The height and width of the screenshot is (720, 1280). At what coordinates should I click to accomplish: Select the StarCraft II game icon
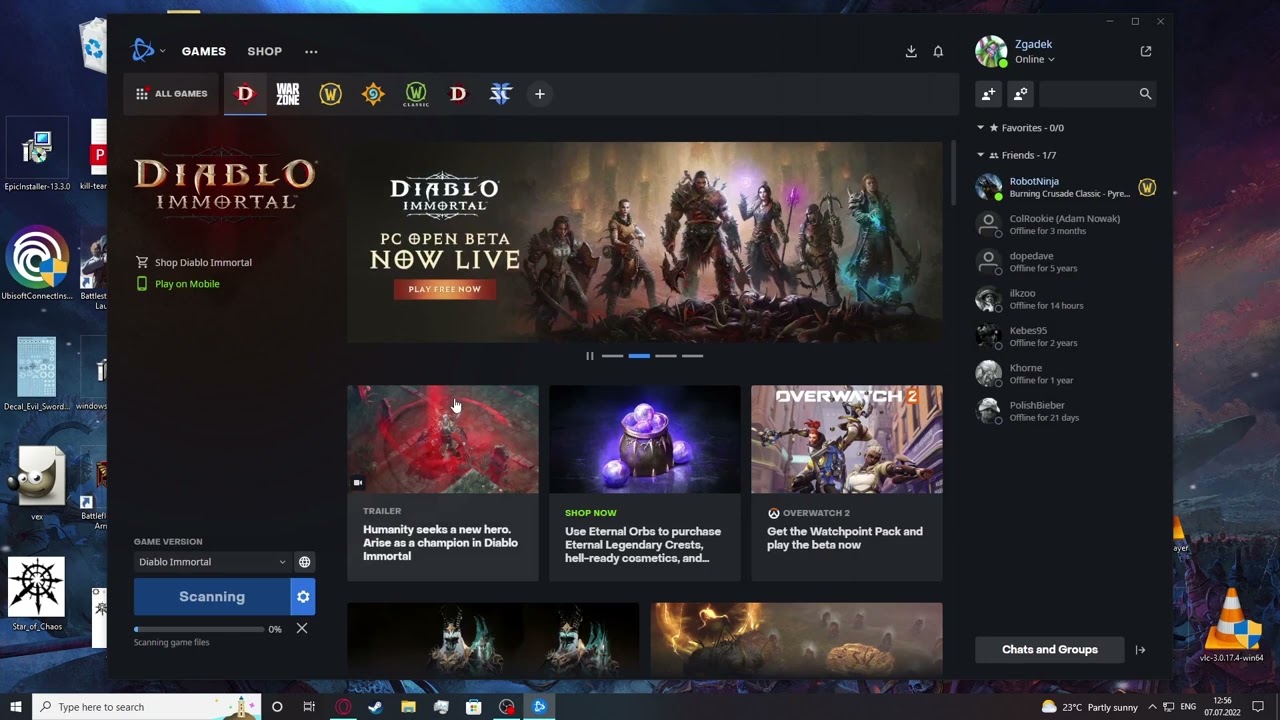click(501, 94)
